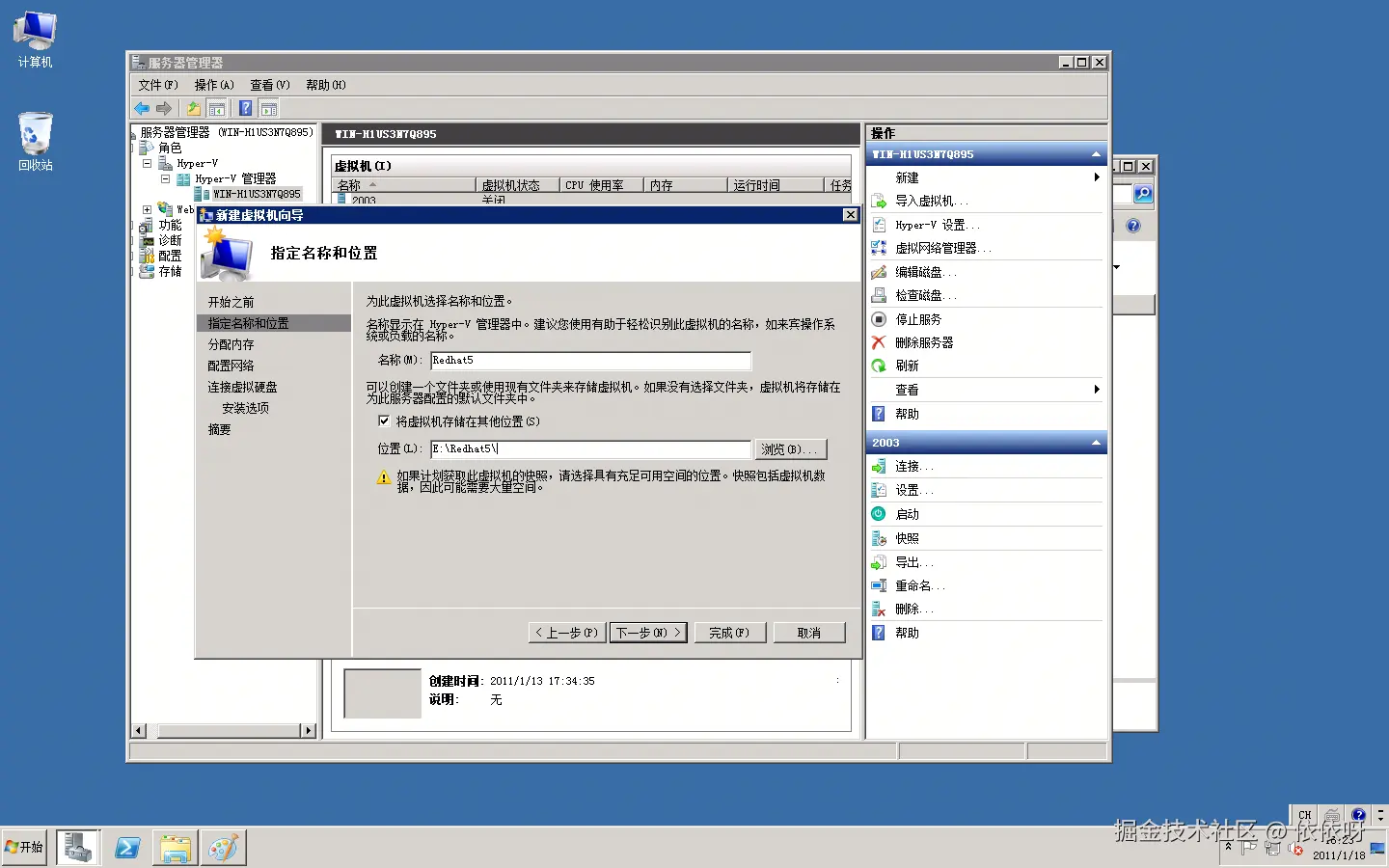Open Windows Explorer from the taskbar
The width and height of the screenshot is (1389, 868).
(x=176, y=848)
